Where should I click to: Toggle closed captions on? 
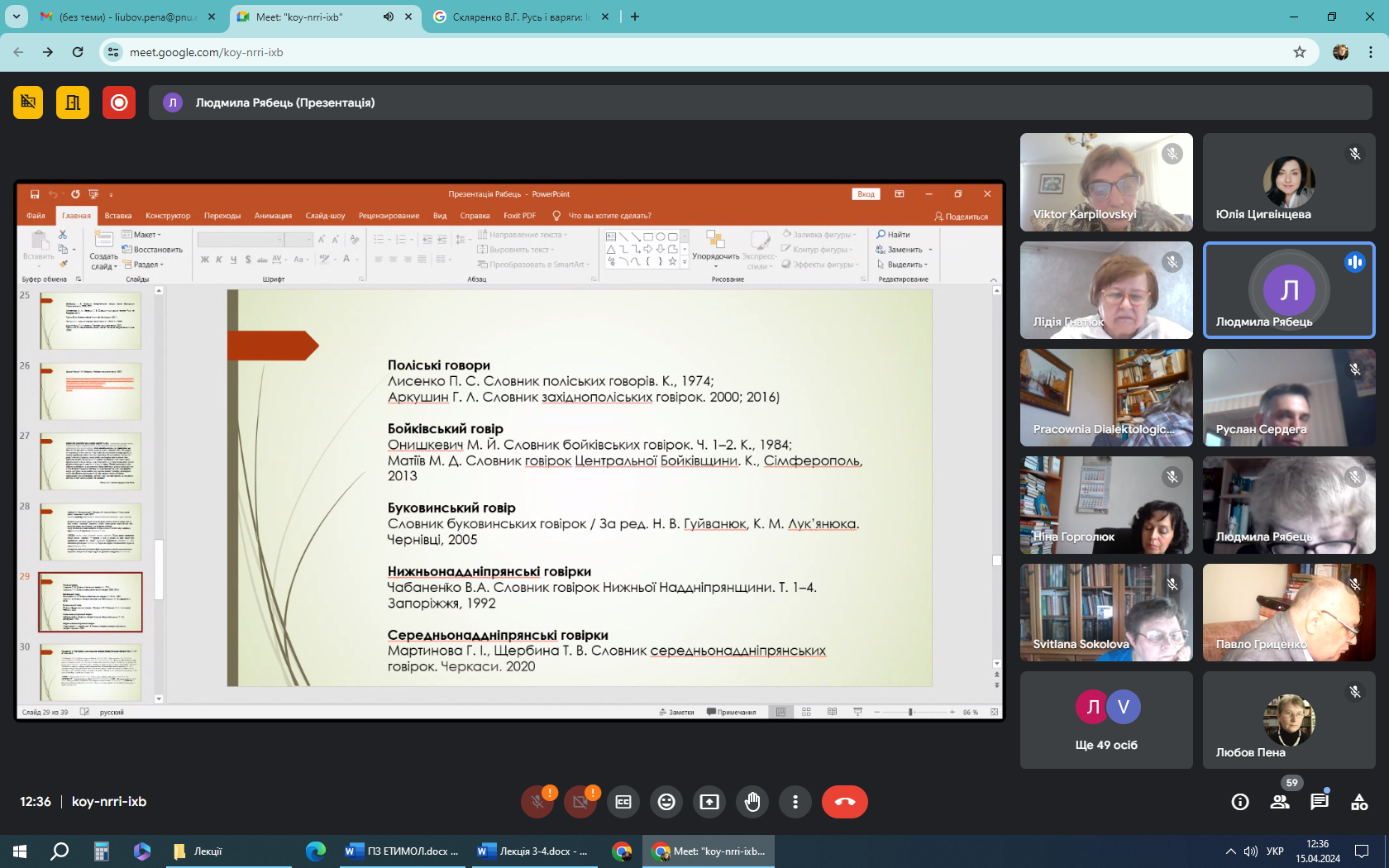point(623,802)
